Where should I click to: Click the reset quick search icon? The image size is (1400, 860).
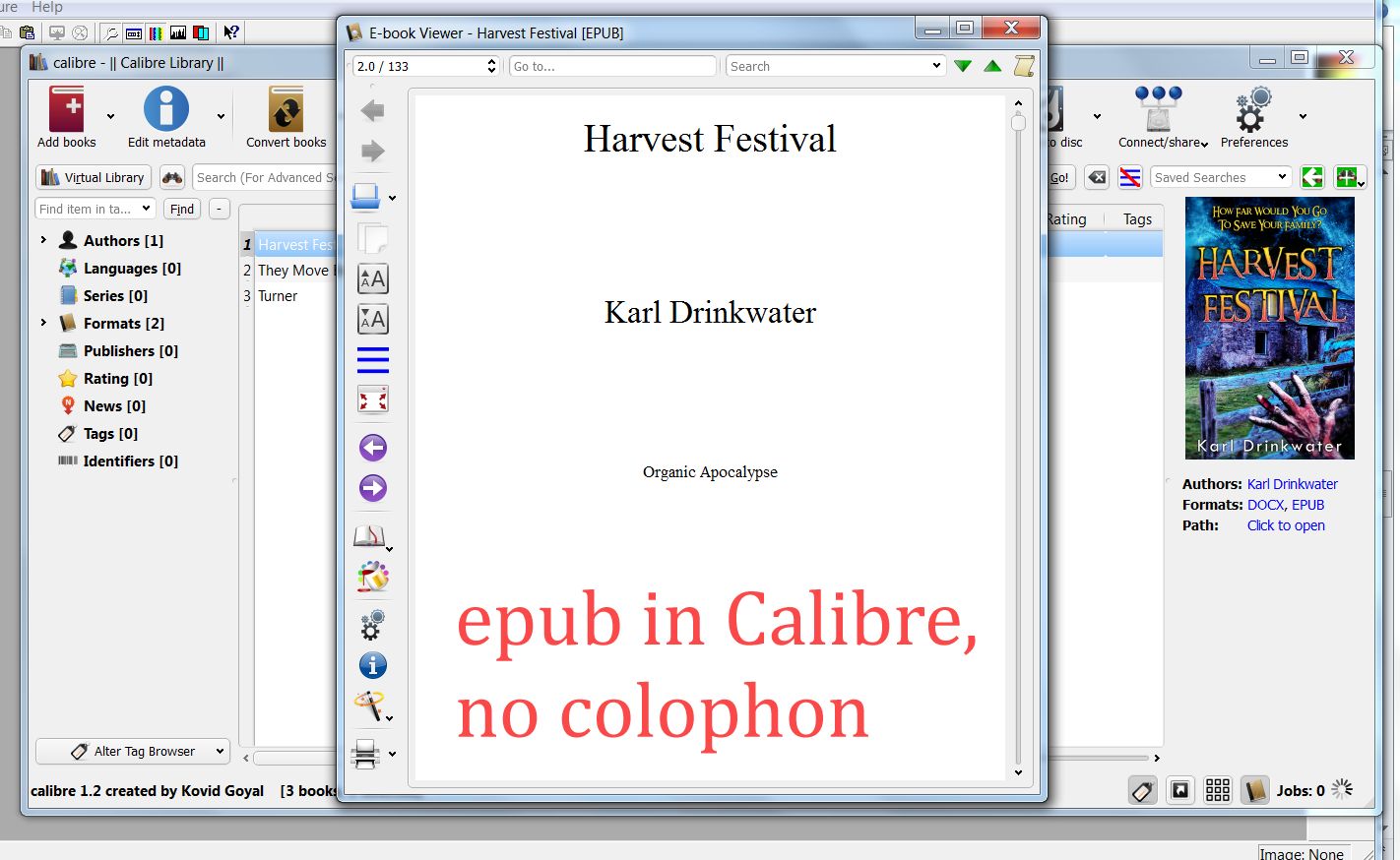[x=1097, y=178]
